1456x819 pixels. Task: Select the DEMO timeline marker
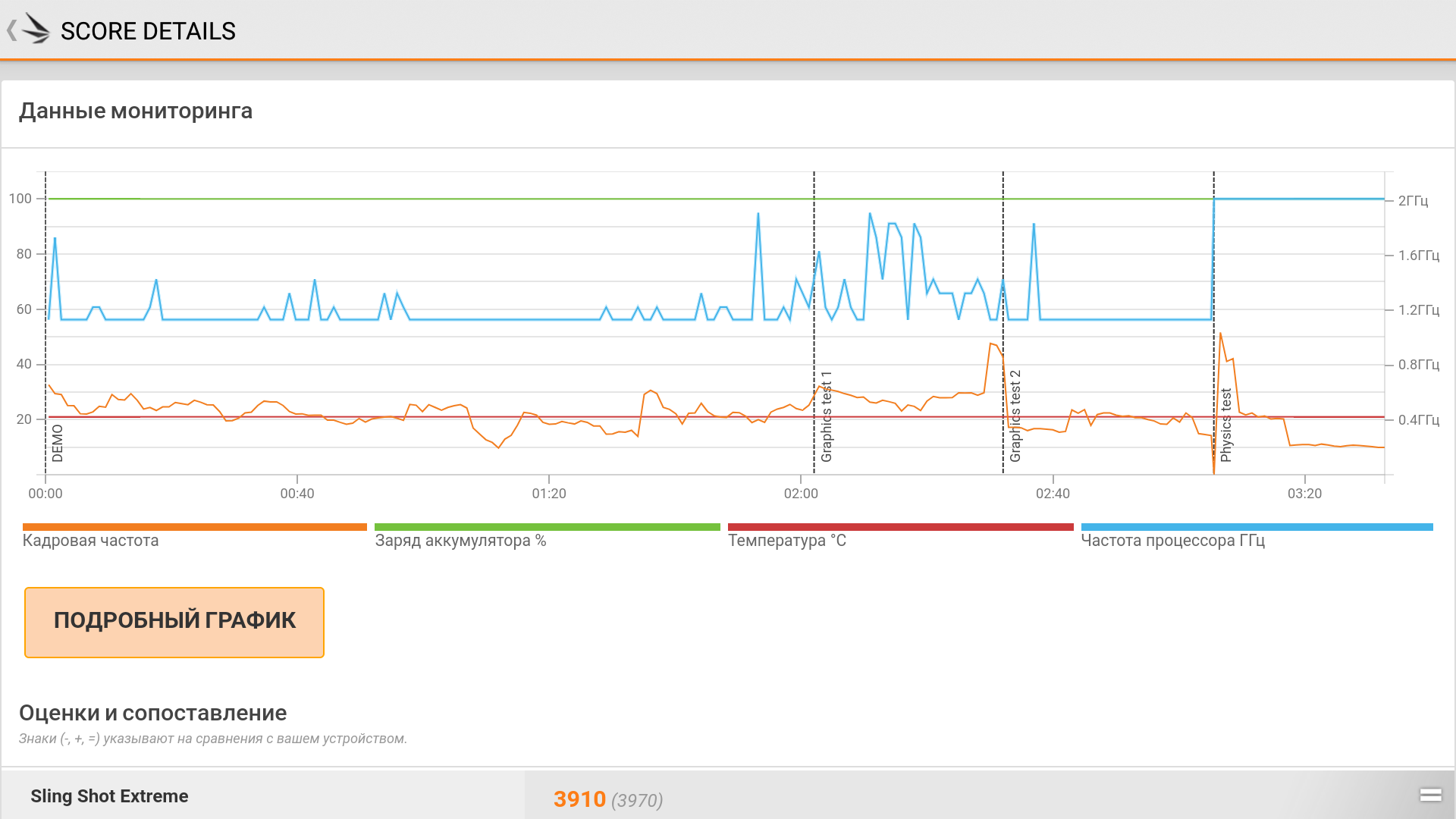tap(58, 443)
